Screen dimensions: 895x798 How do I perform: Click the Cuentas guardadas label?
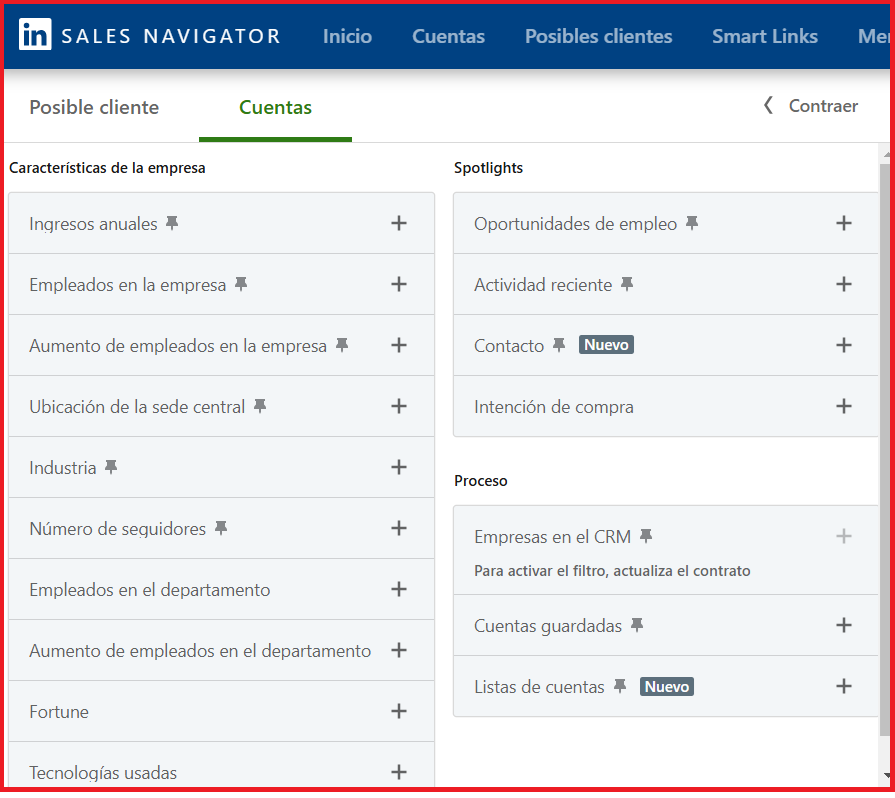click(x=548, y=626)
